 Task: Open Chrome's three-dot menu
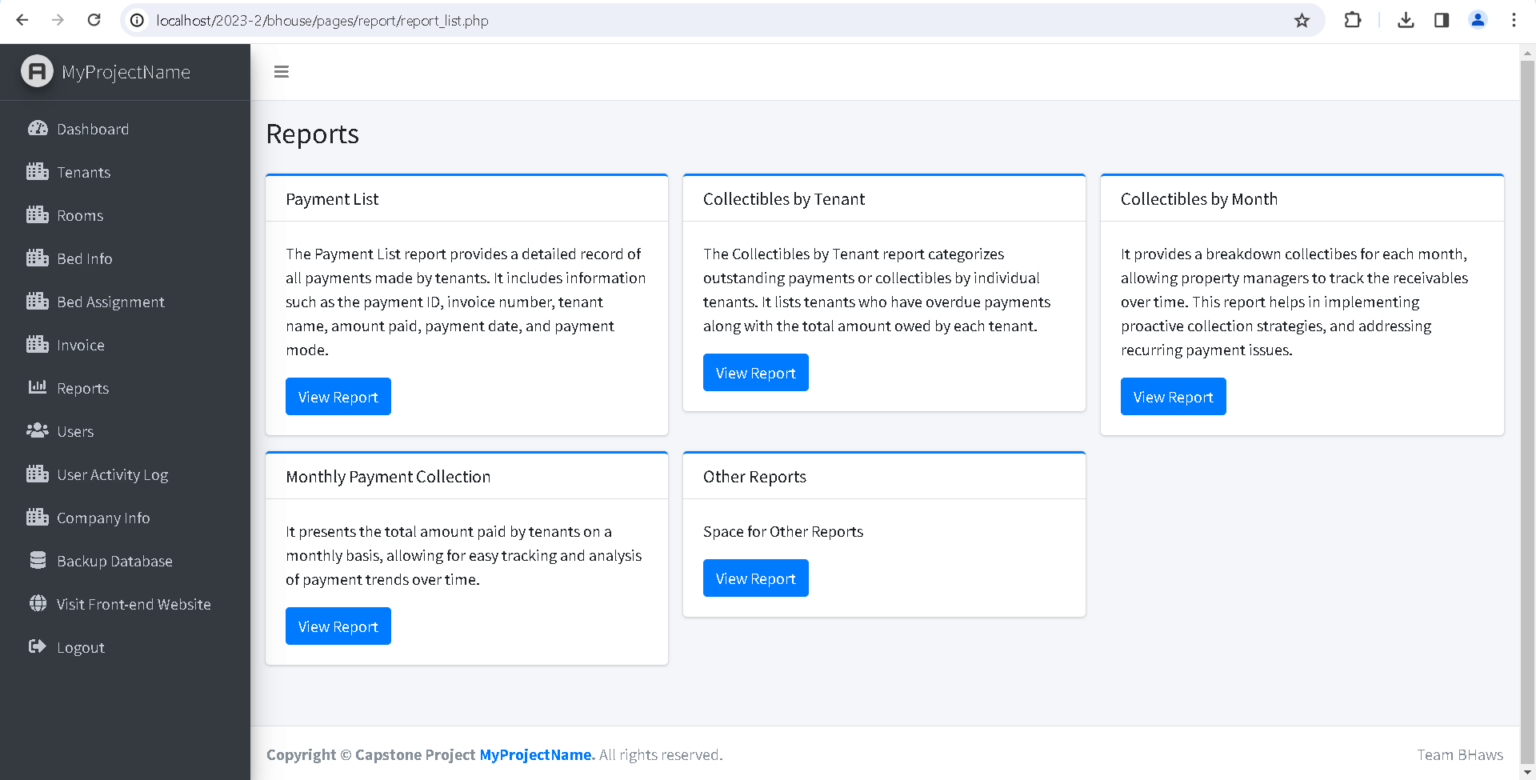pos(1513,20)
